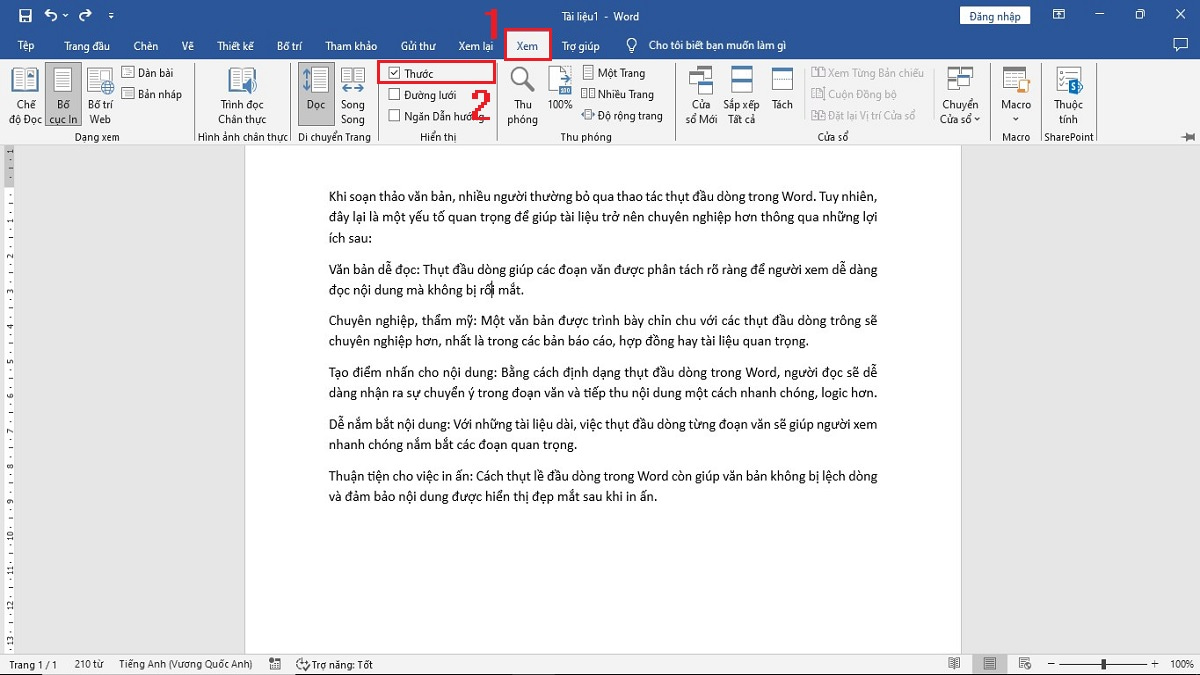Switch to Trợ giúp help tab
The width and height of the screenshot is (1200, 675).
580,46
